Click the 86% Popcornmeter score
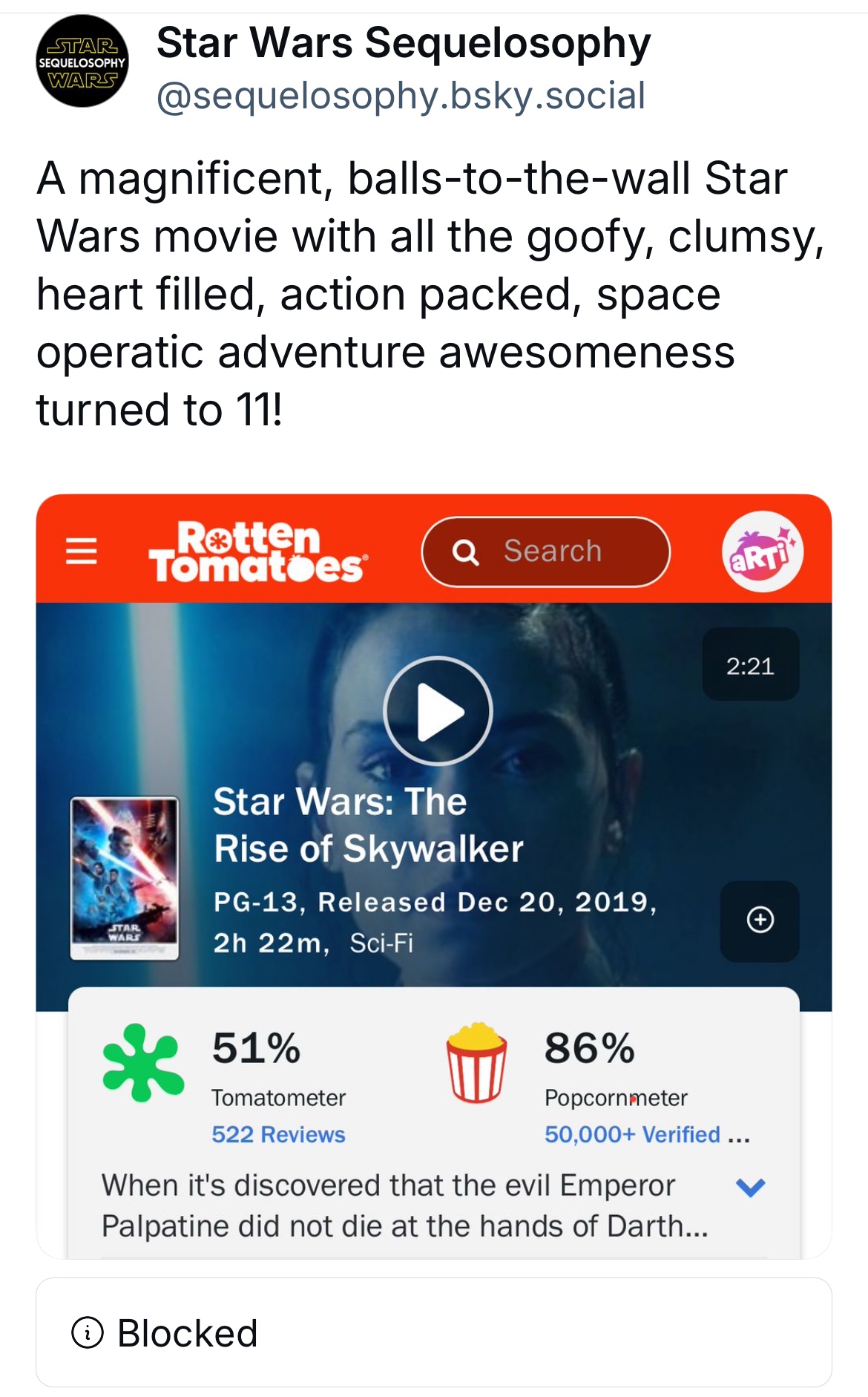The height and width of the screenshot is (1397, 868). click(590, 1048)
